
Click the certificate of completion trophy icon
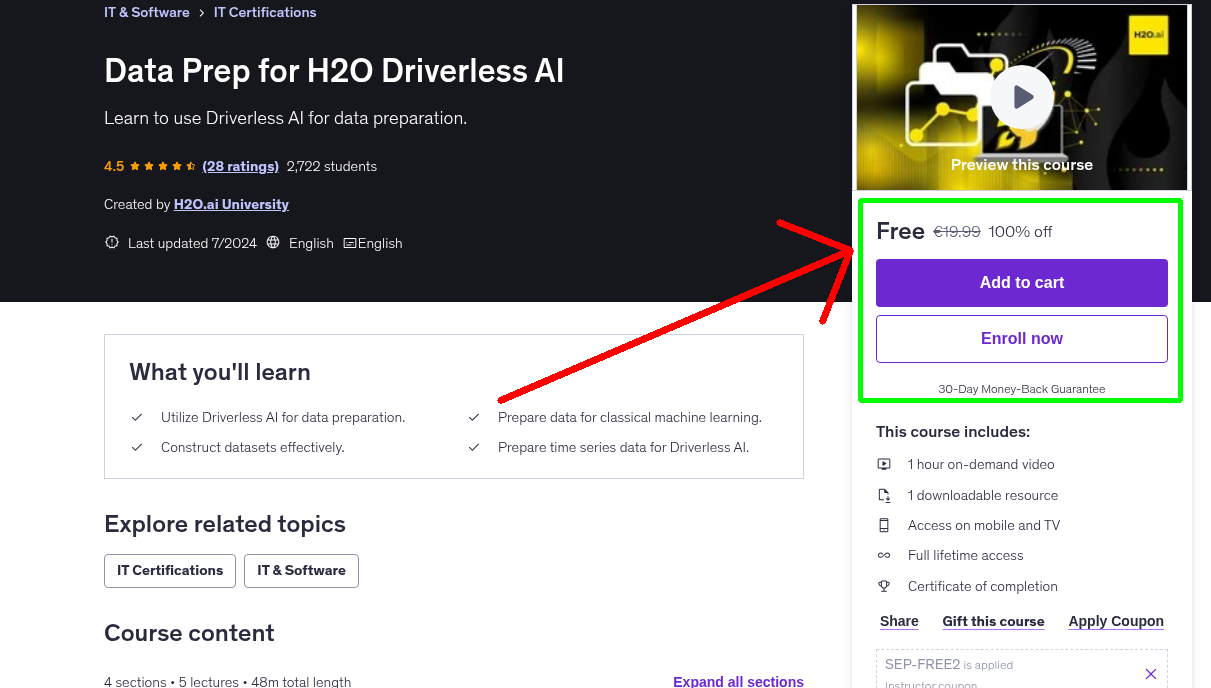[x=884, y=586]
